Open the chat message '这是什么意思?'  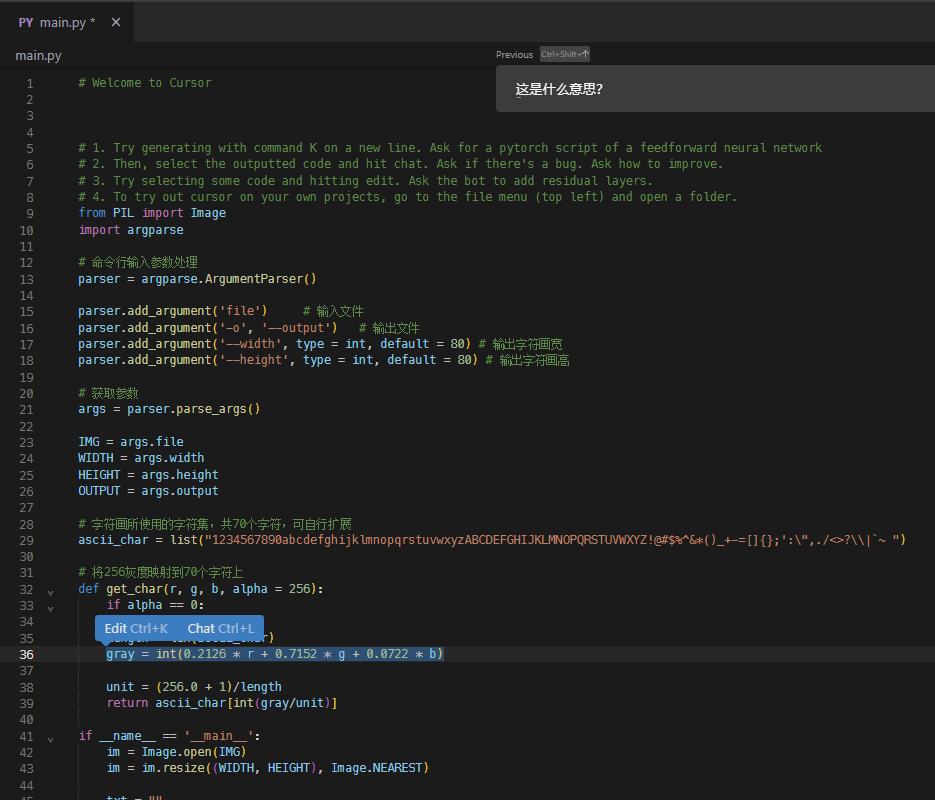(x=559, y=89)
